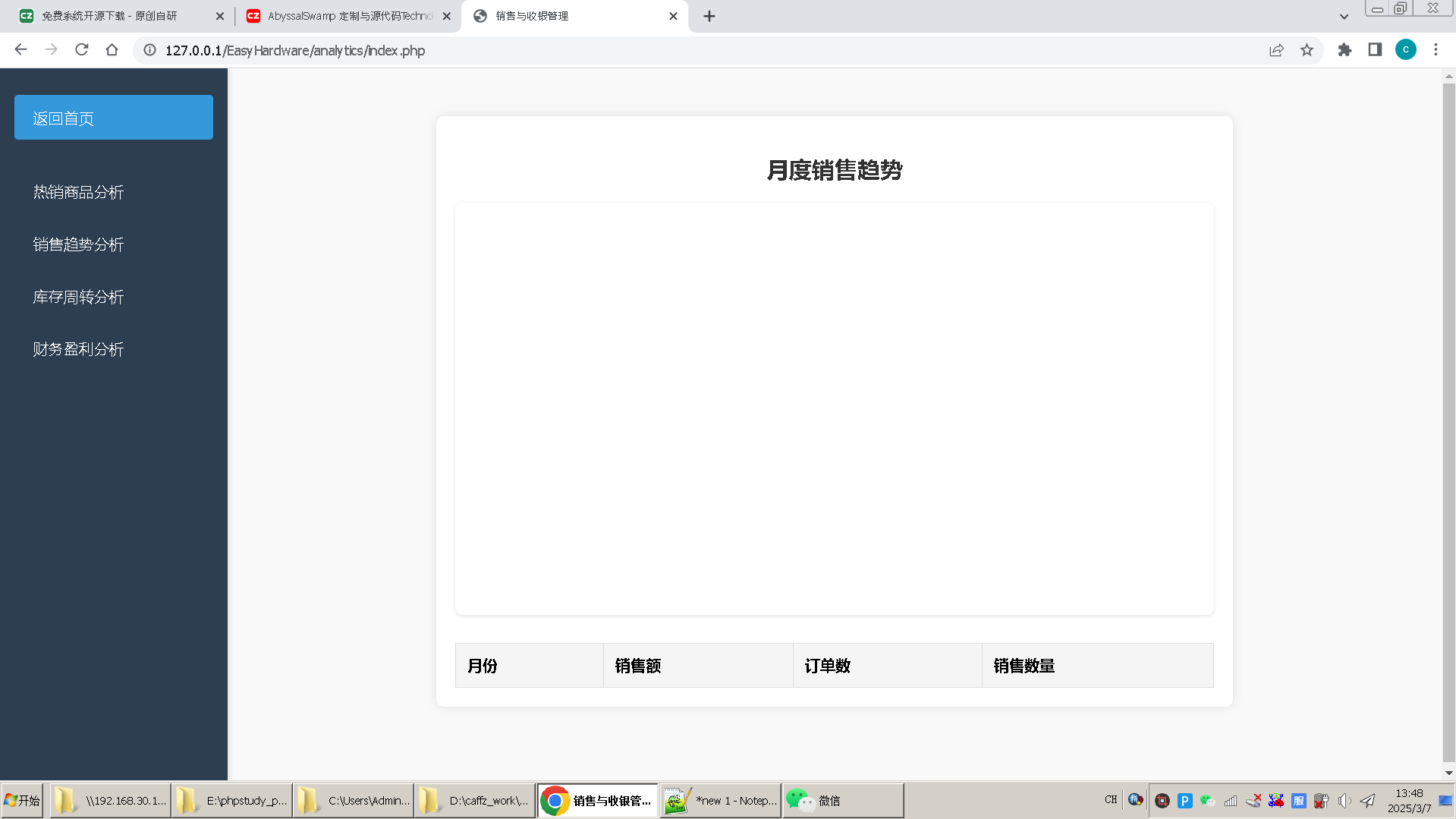The image size is (1456, 819).
Task: Open the C:\Users\Admin taskbar folder
Action: point(353,800)
